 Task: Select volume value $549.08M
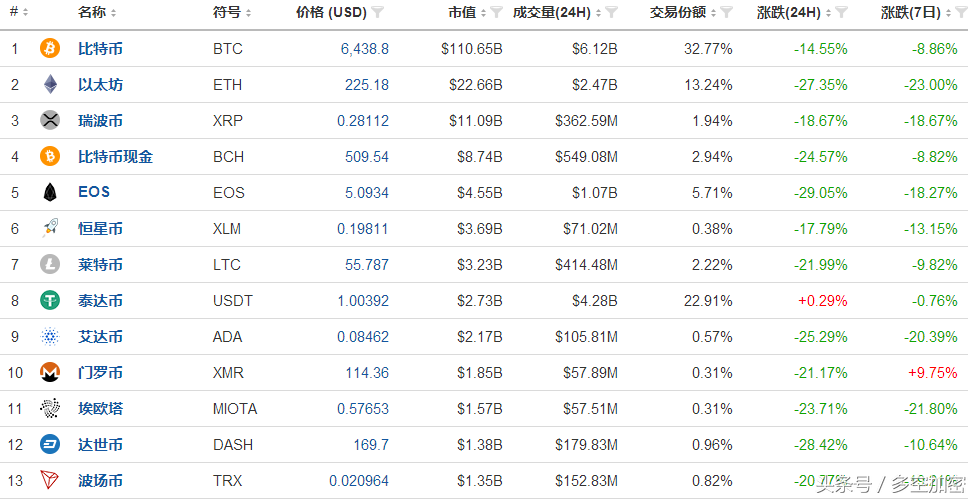tap(586, 157)
